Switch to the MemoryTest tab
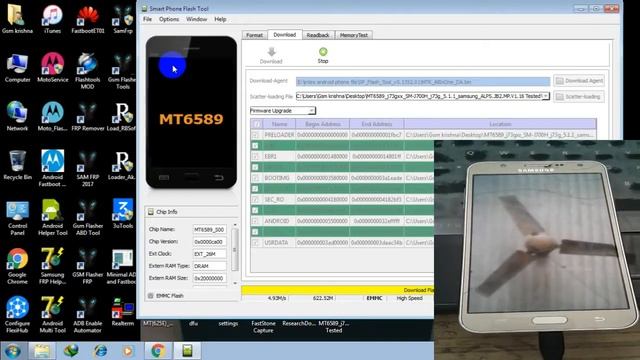The image size is (640, 360). click(353, 35)
